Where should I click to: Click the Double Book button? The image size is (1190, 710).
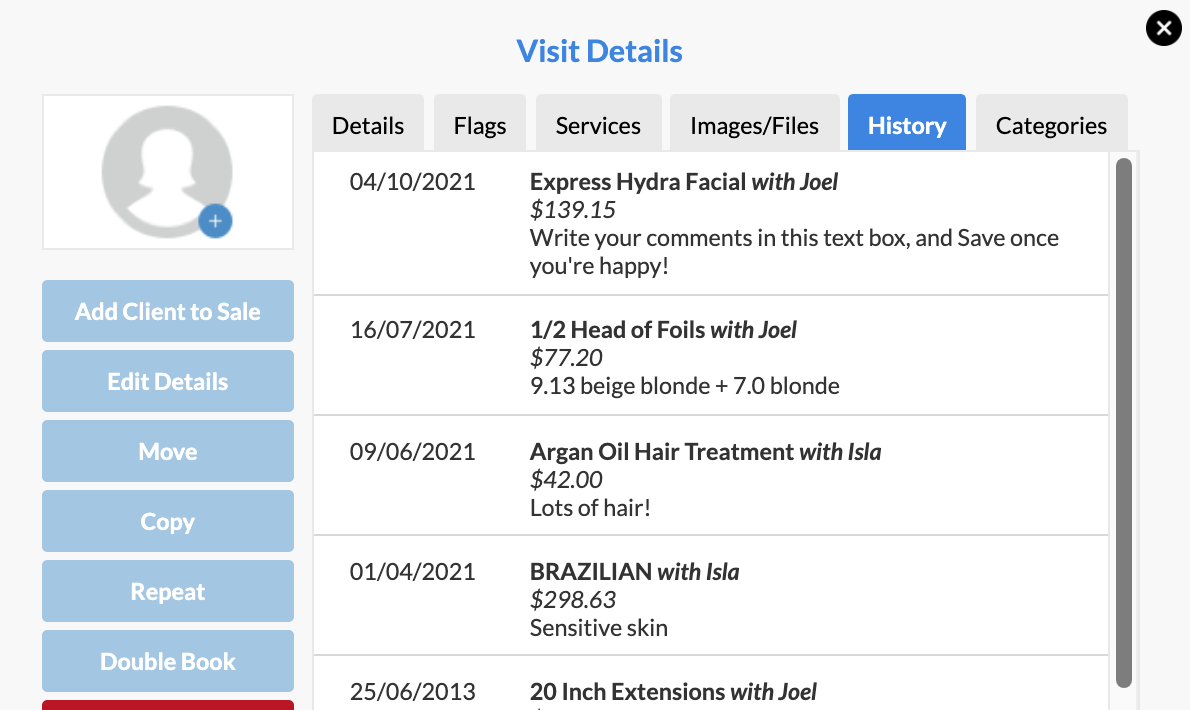click(168, 661)
